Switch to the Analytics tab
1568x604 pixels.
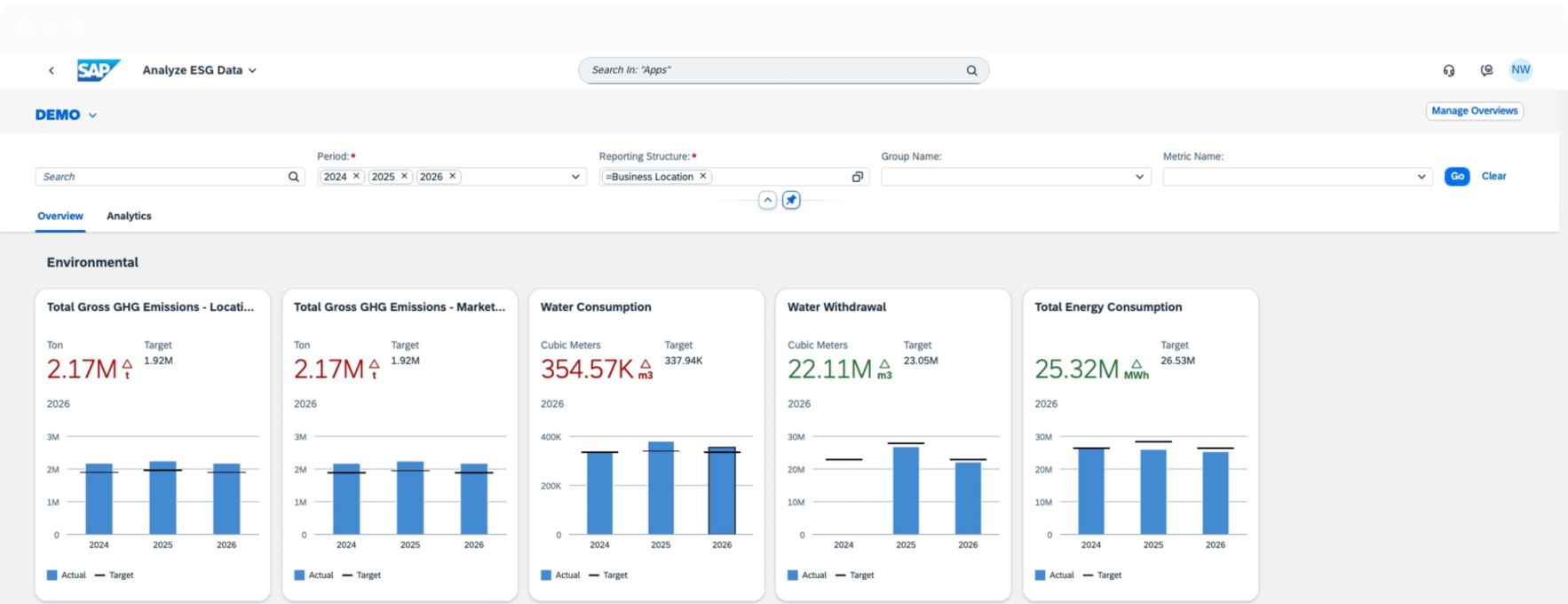click(129, 216)
